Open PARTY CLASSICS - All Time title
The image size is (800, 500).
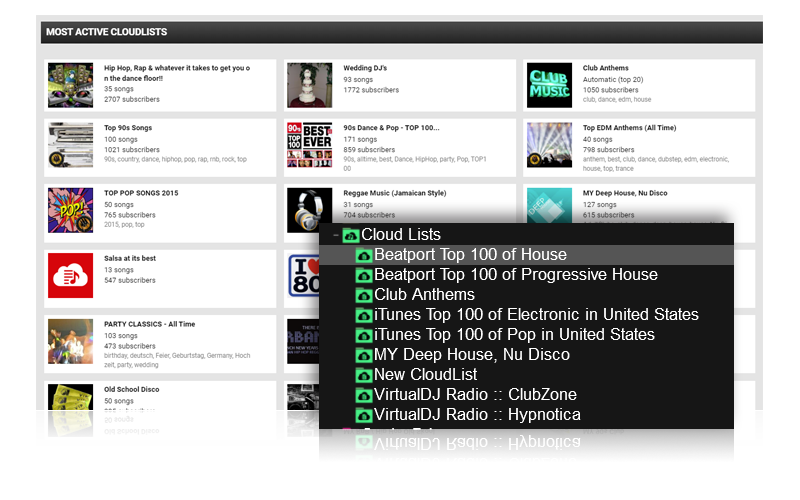[149, 324]
